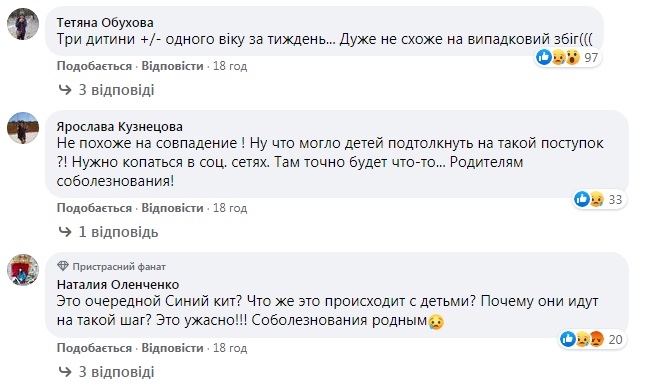The width and height of the screenshot is (645, 385).
Task: Open the Тетяна Обухова name link
Action: tap(105, 22)
